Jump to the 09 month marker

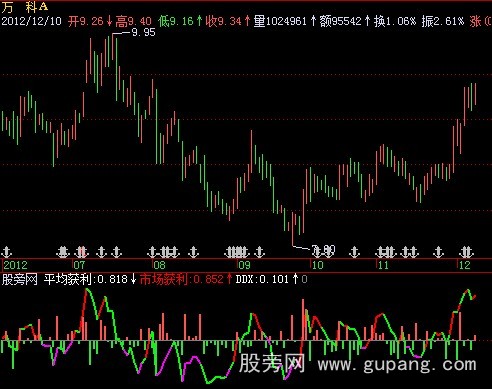[244, 265]
